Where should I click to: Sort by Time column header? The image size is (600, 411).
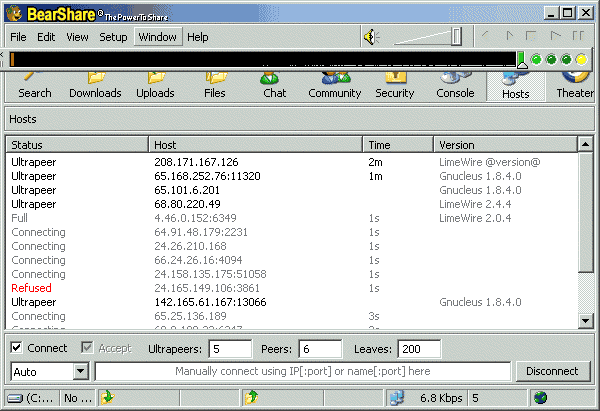coord(398,145)
